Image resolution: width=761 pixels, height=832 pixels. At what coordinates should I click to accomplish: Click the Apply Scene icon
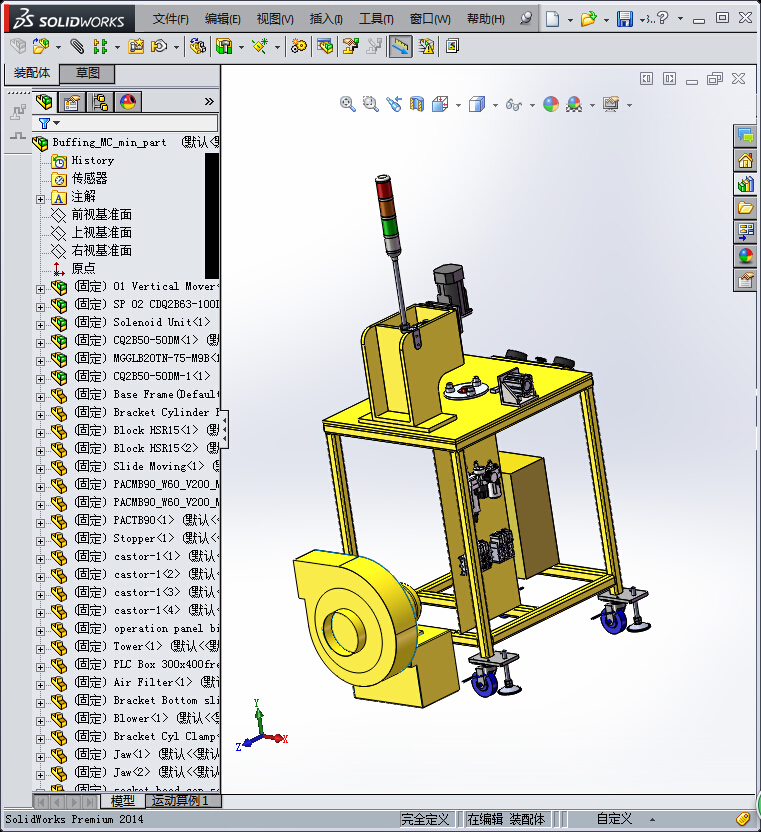point(574,104)
